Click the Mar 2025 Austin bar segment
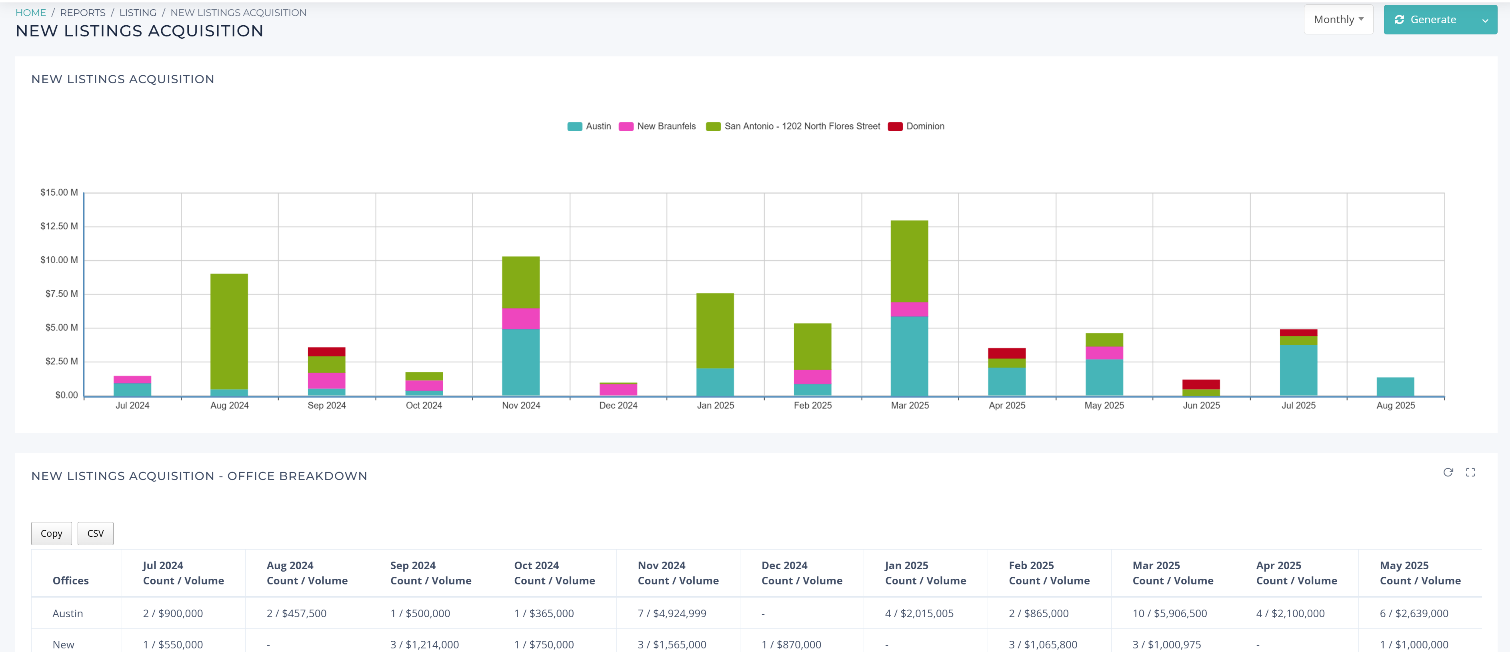Viewport: 1510px width, 652px height. [x=909, y=356]
